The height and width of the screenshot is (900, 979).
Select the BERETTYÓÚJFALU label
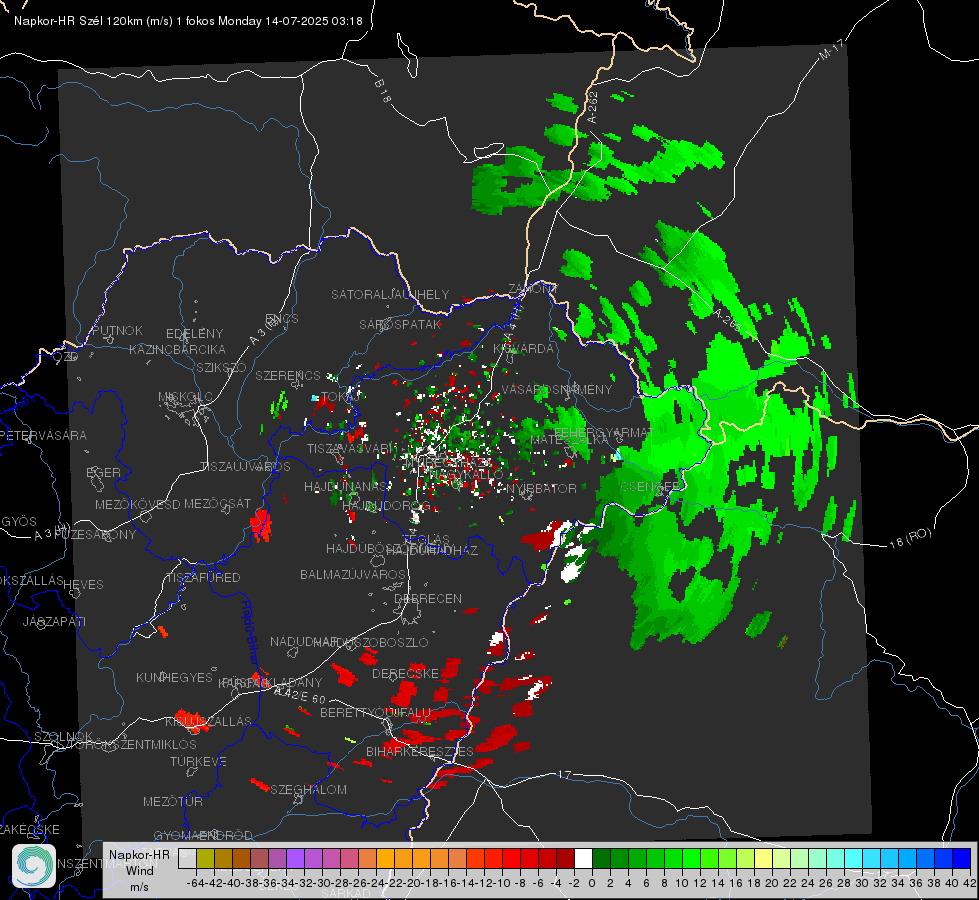375,713
